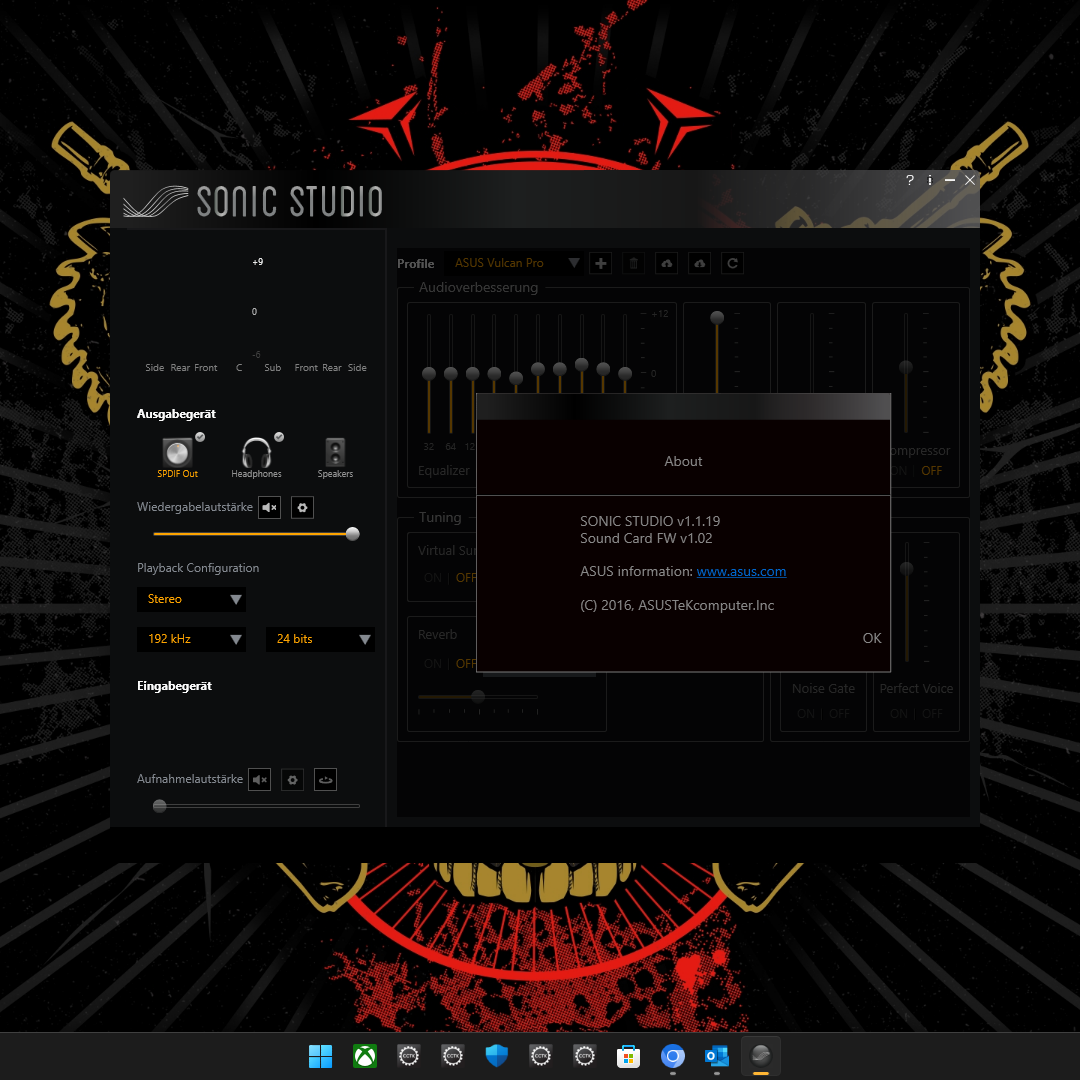Open Microsoft Store from taskbar
This screenshot has width=1080, height=1080.
(628, 1055)
